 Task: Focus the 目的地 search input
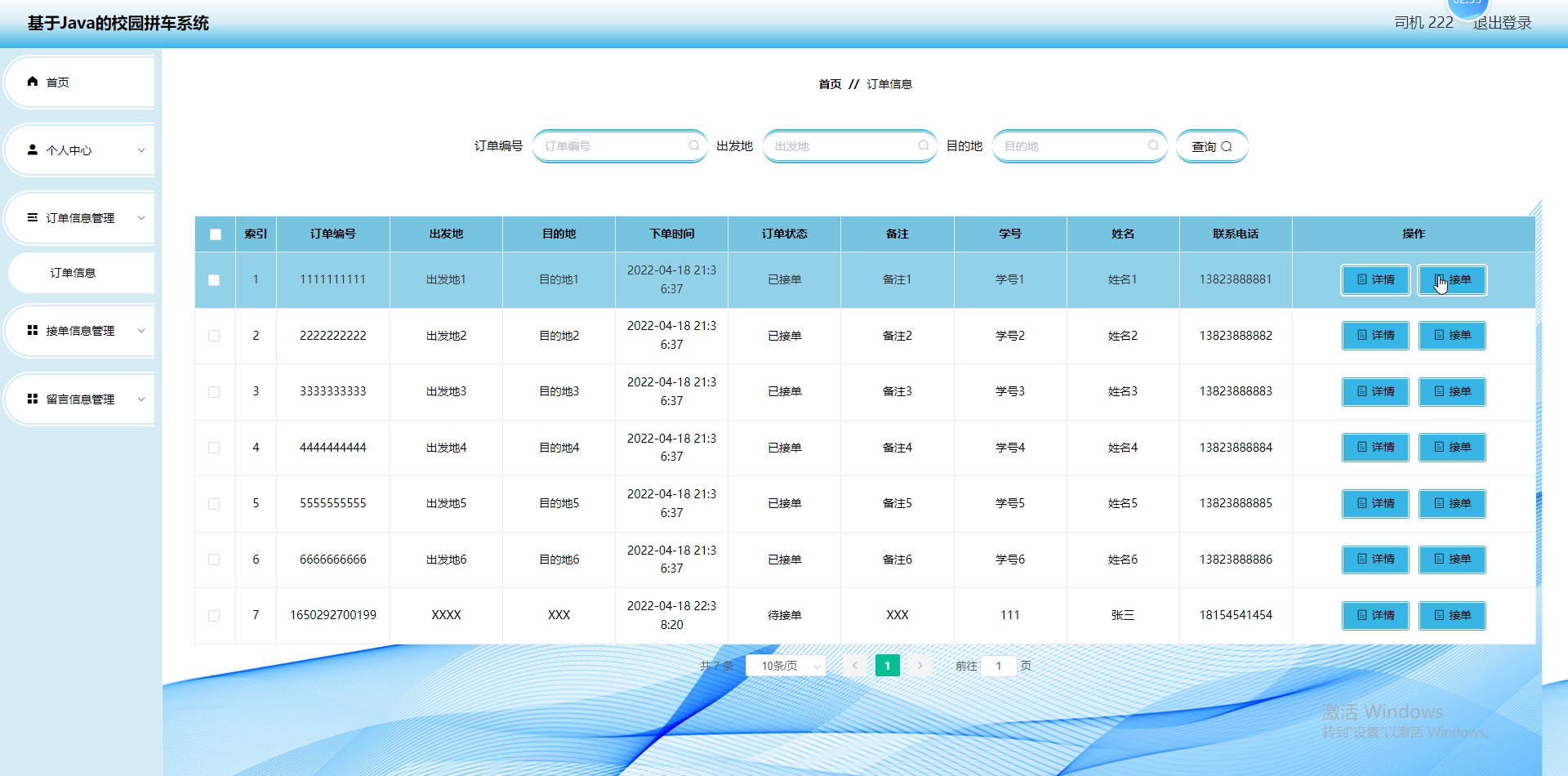point(1080,146)
